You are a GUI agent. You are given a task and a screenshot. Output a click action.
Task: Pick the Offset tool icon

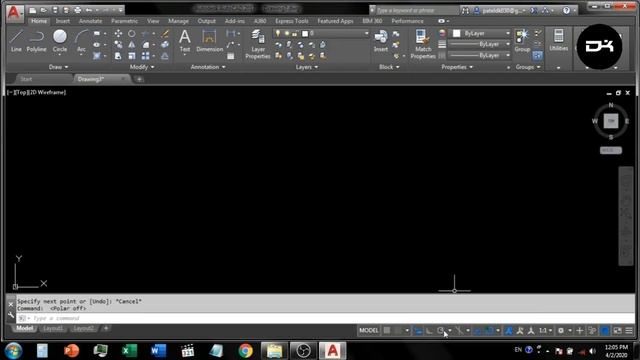165,56
